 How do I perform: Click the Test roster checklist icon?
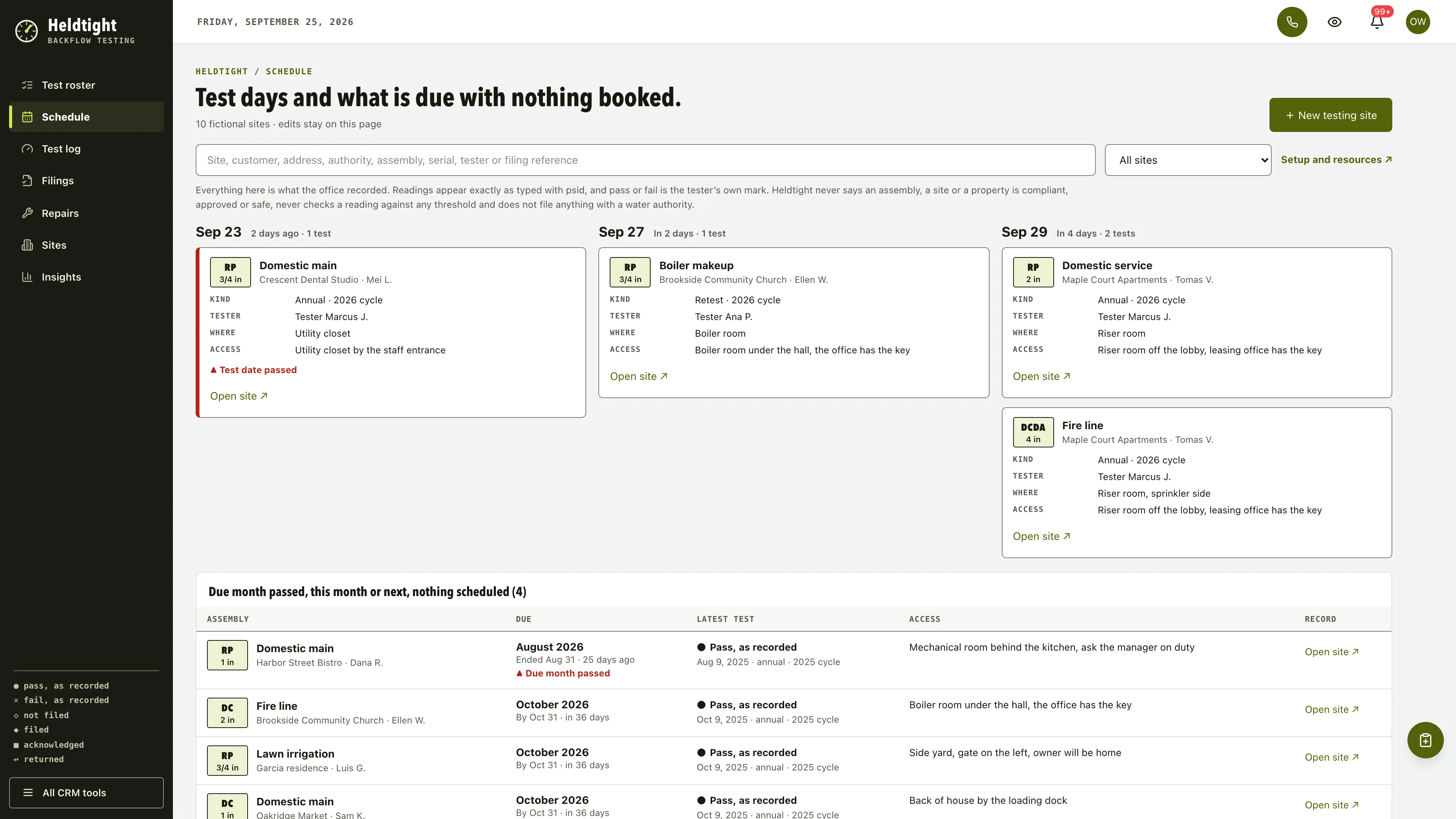tap(27, 85)
